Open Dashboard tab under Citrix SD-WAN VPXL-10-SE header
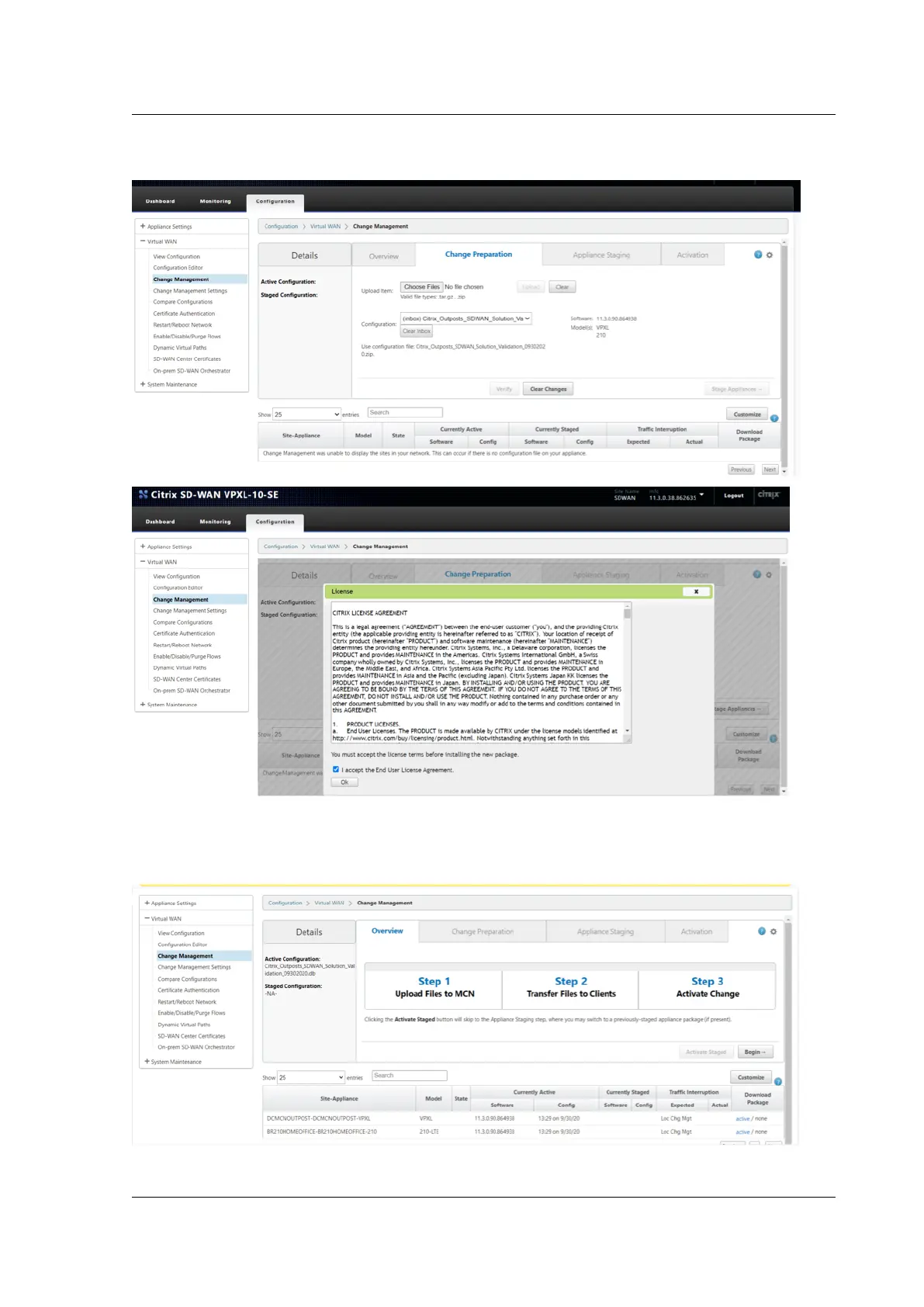This screenshot has width=924, height=1307. pos(161,522)
